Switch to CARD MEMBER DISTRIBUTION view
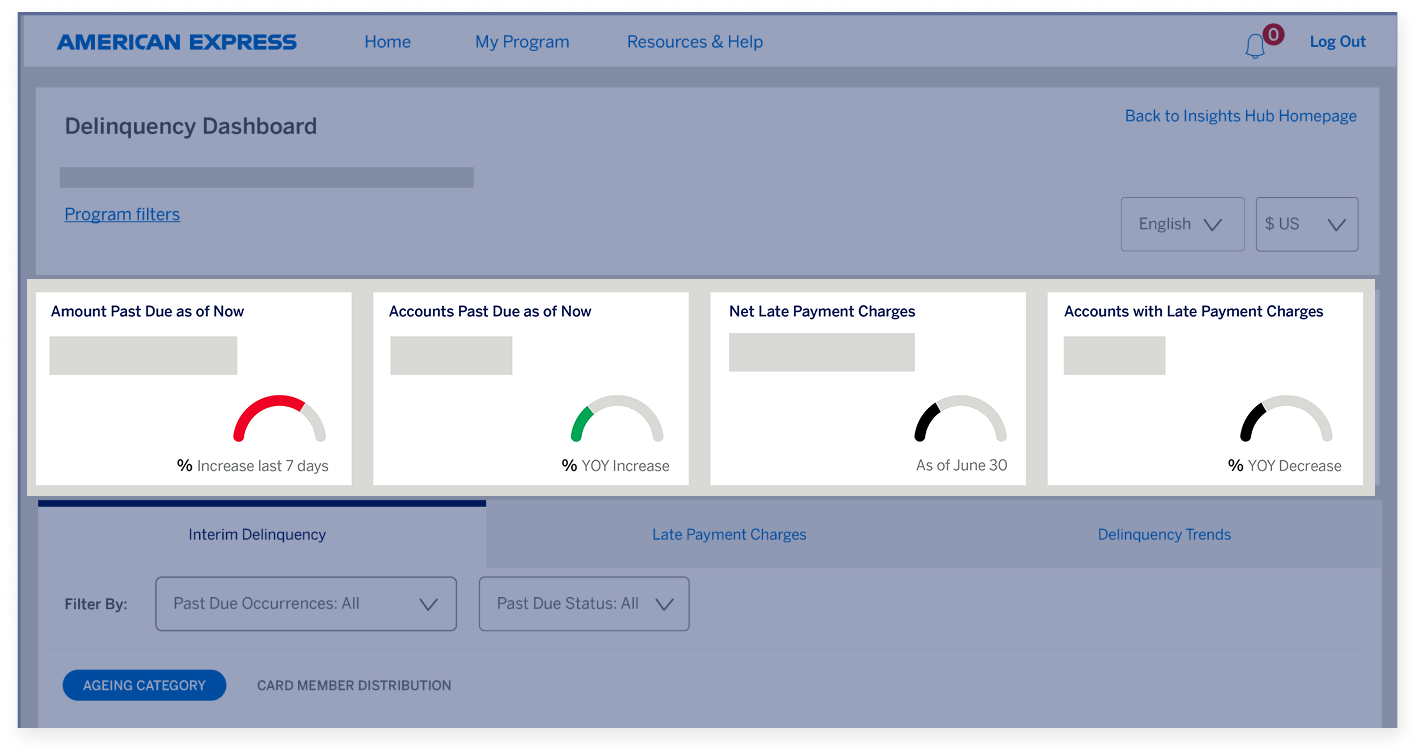This screenshot has width=1421, height=756. 354,685
